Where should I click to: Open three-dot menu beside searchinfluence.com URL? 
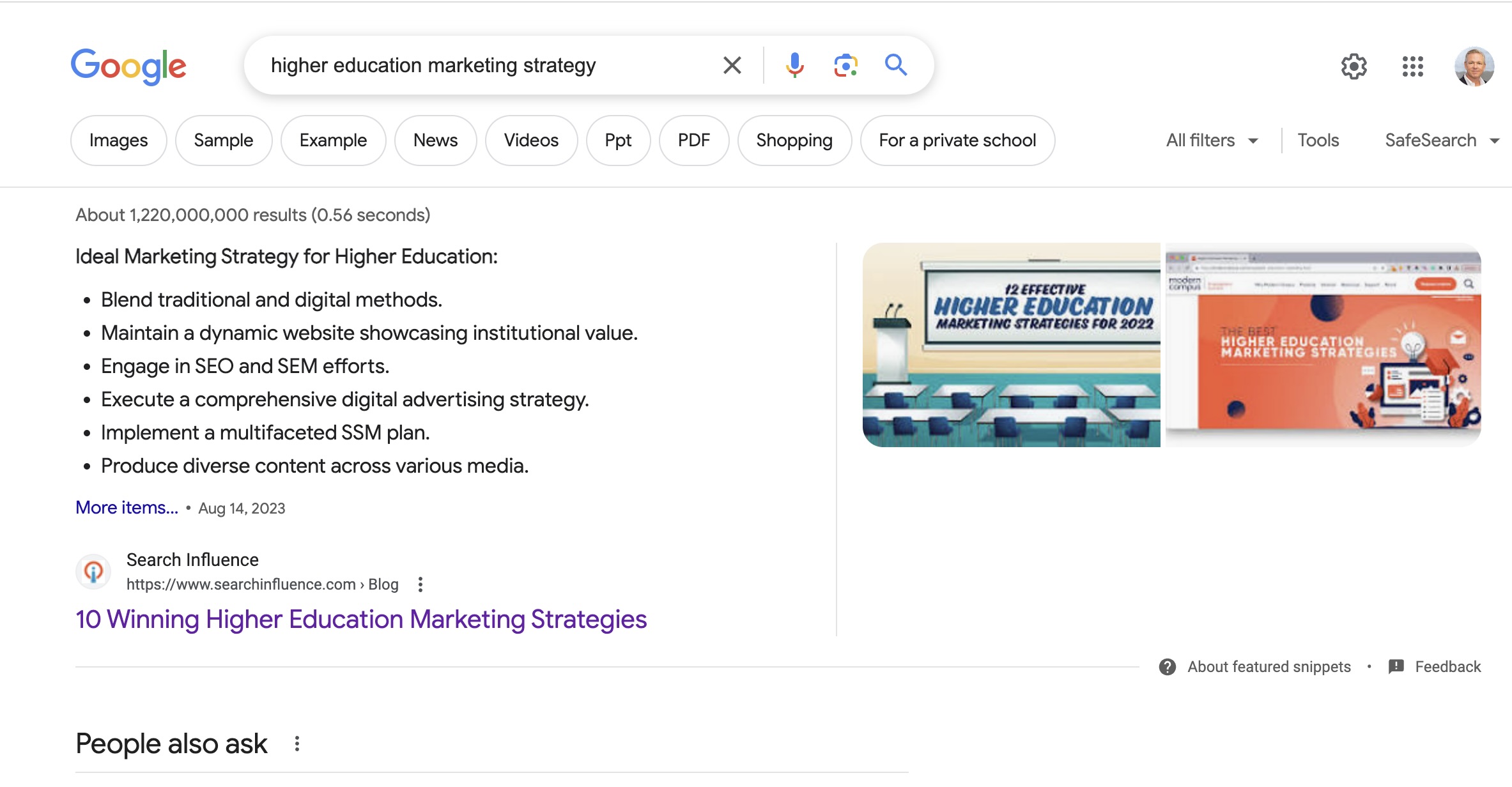(x=420, y=585)
